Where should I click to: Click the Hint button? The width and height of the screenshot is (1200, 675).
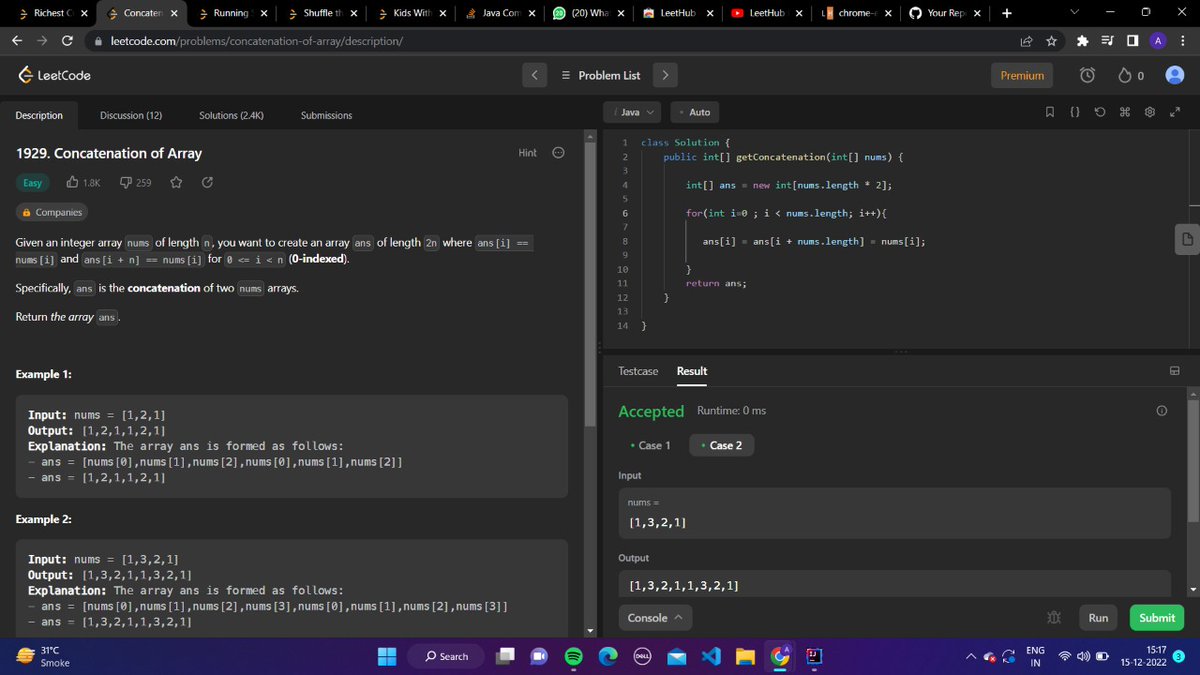click(528, 153)
